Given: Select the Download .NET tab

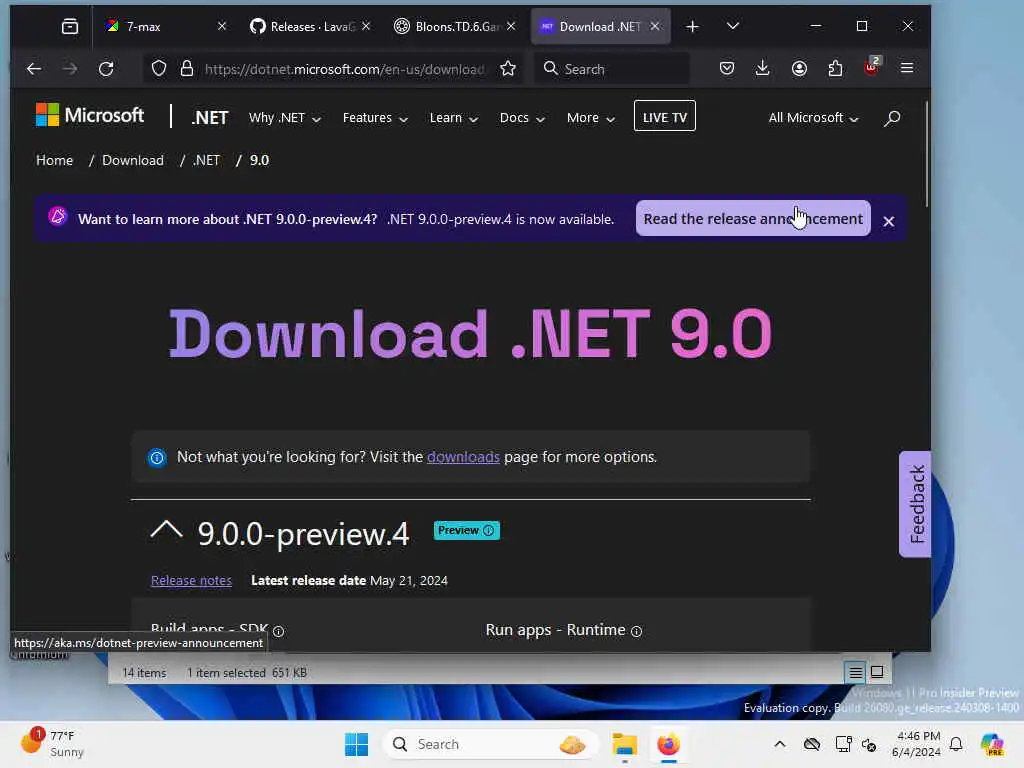Looking at the screenshot, I should click(591, 27).
